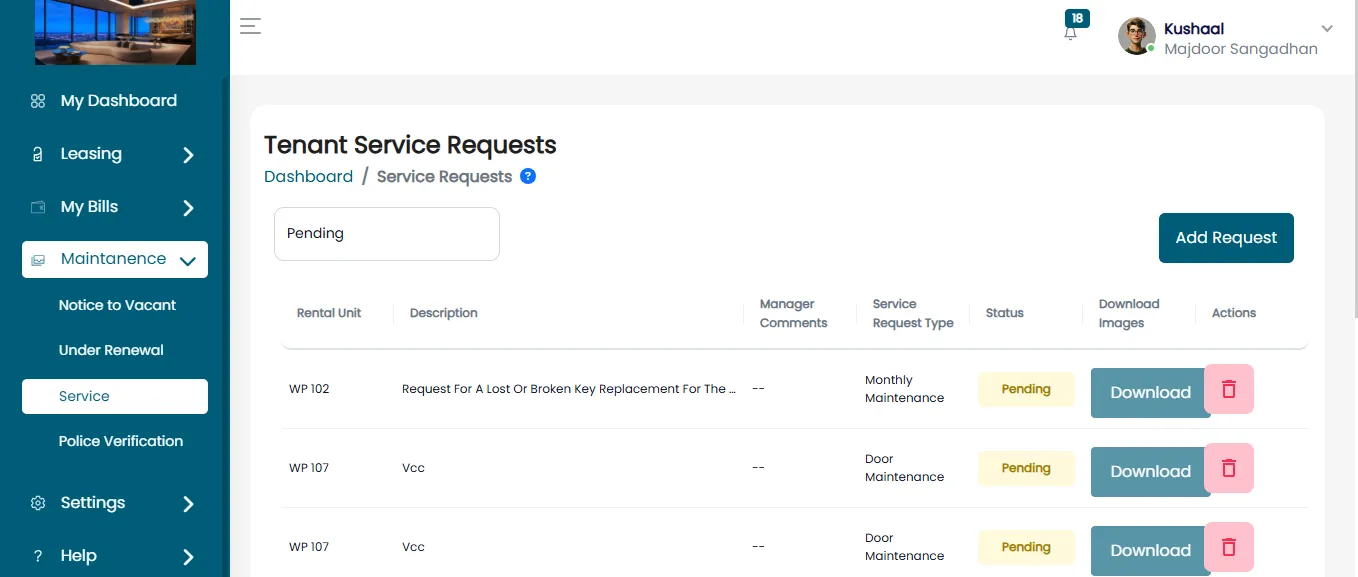Image resolution: width=1358 pixels, height=577 pixels.
Task: Open the Pending status filter box
Action: 387,234
